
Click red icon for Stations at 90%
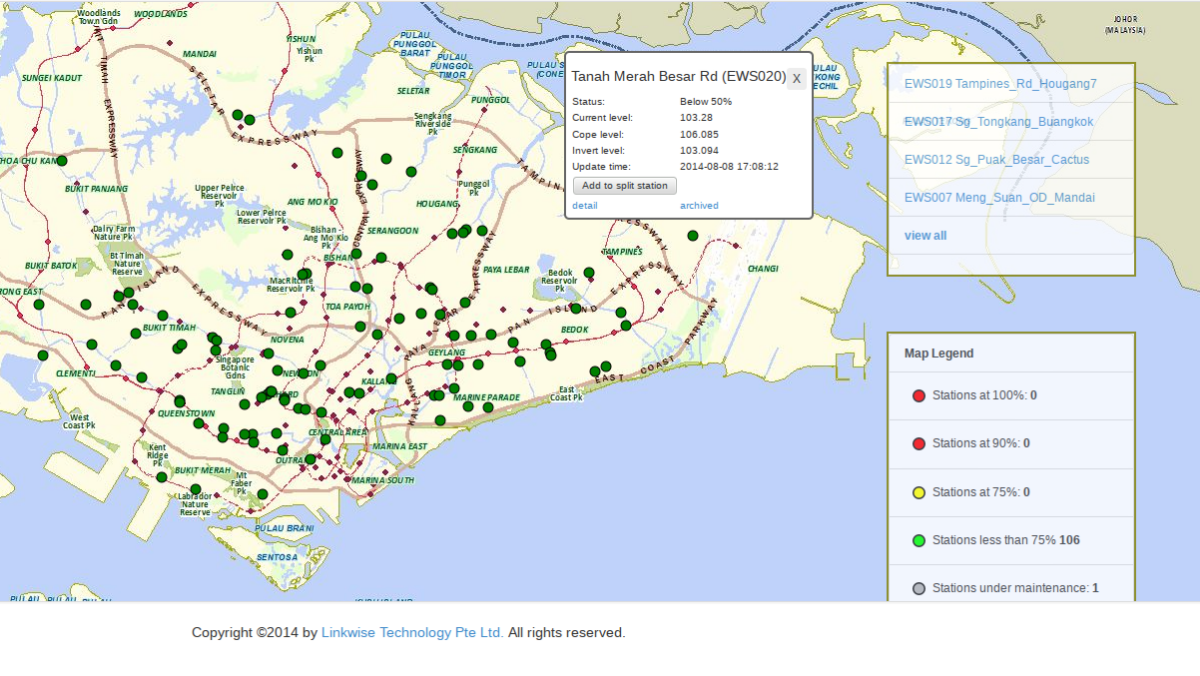(919, 444)
